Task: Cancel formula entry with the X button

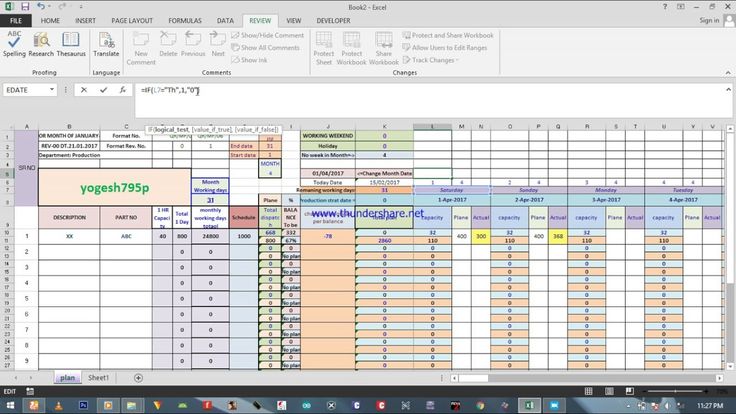Action: [84, 90]
